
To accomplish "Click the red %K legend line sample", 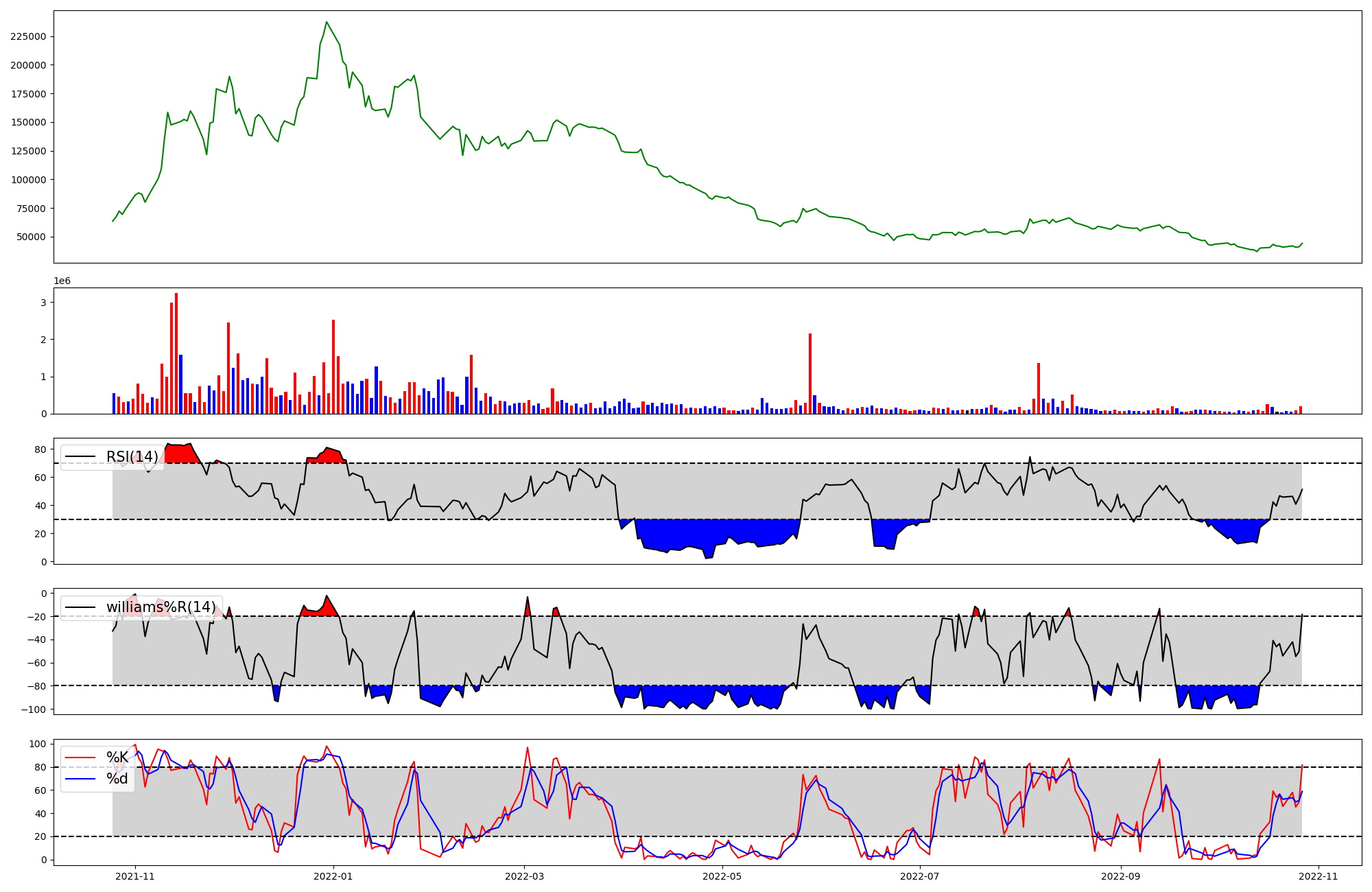I will [x=80, y=758].
